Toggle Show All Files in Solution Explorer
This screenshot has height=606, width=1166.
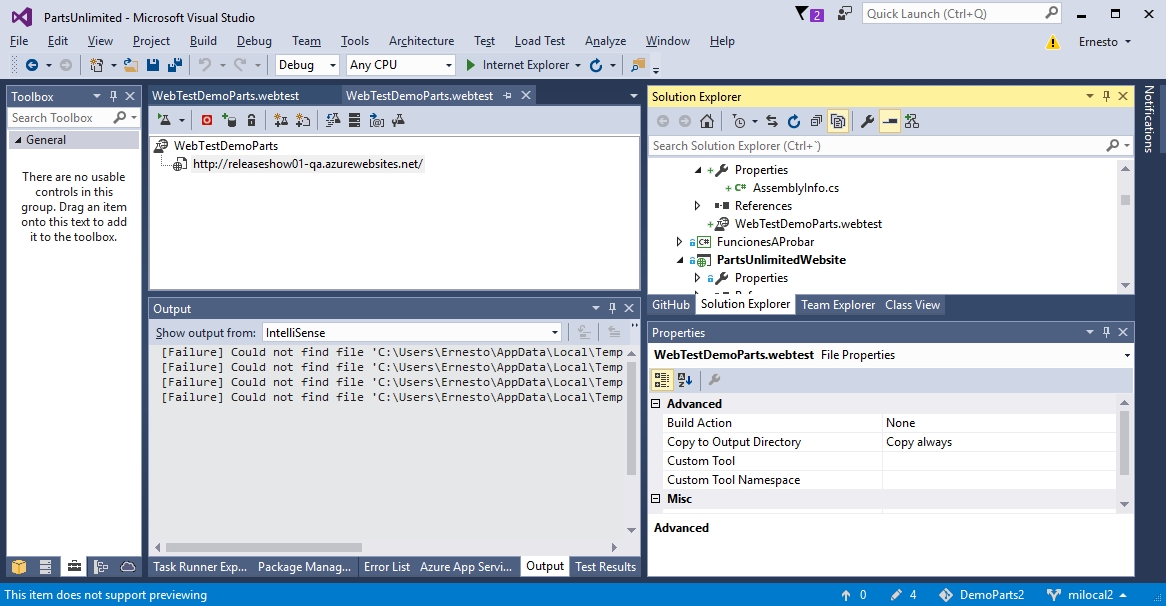pos(838,121)
